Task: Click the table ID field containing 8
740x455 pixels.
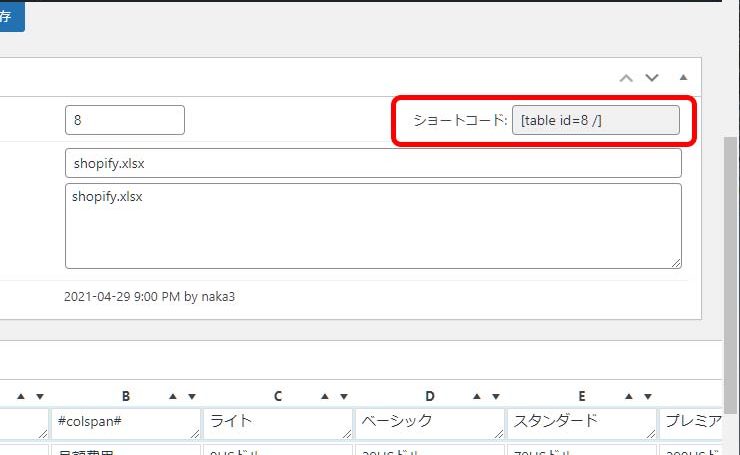Action: click(124, 120)
